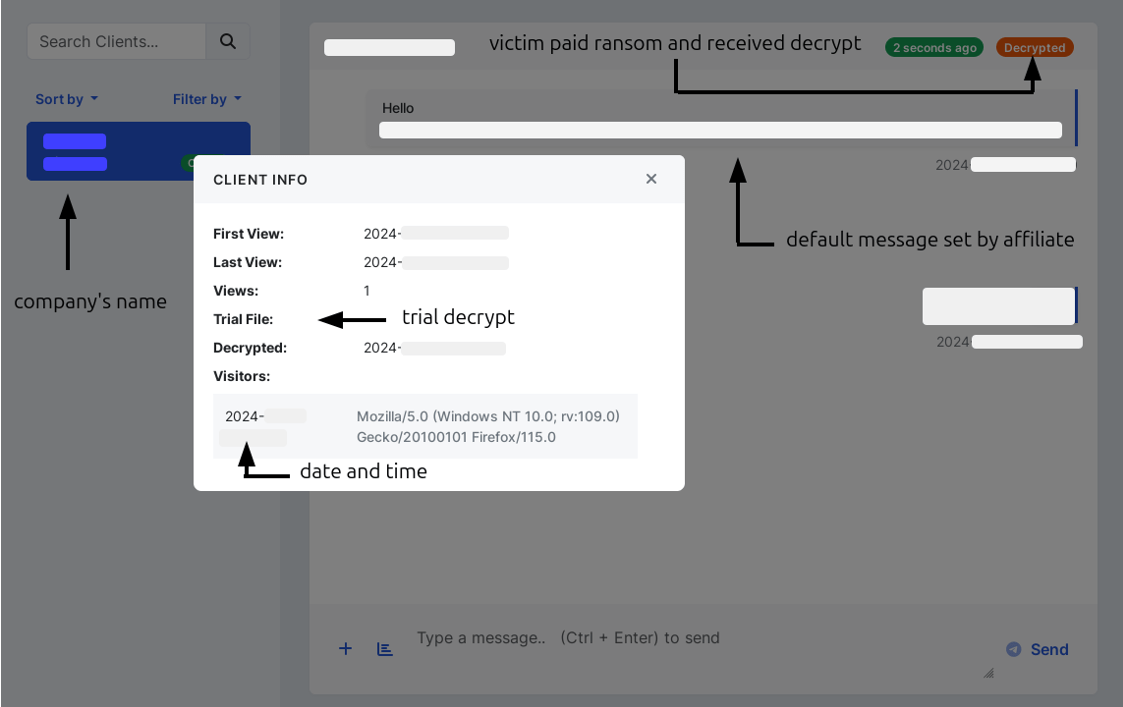Click the Decrypted date value in Client Info
Image resolution: width=1123 pixels, height=707 pixels.
coord(437,348)
